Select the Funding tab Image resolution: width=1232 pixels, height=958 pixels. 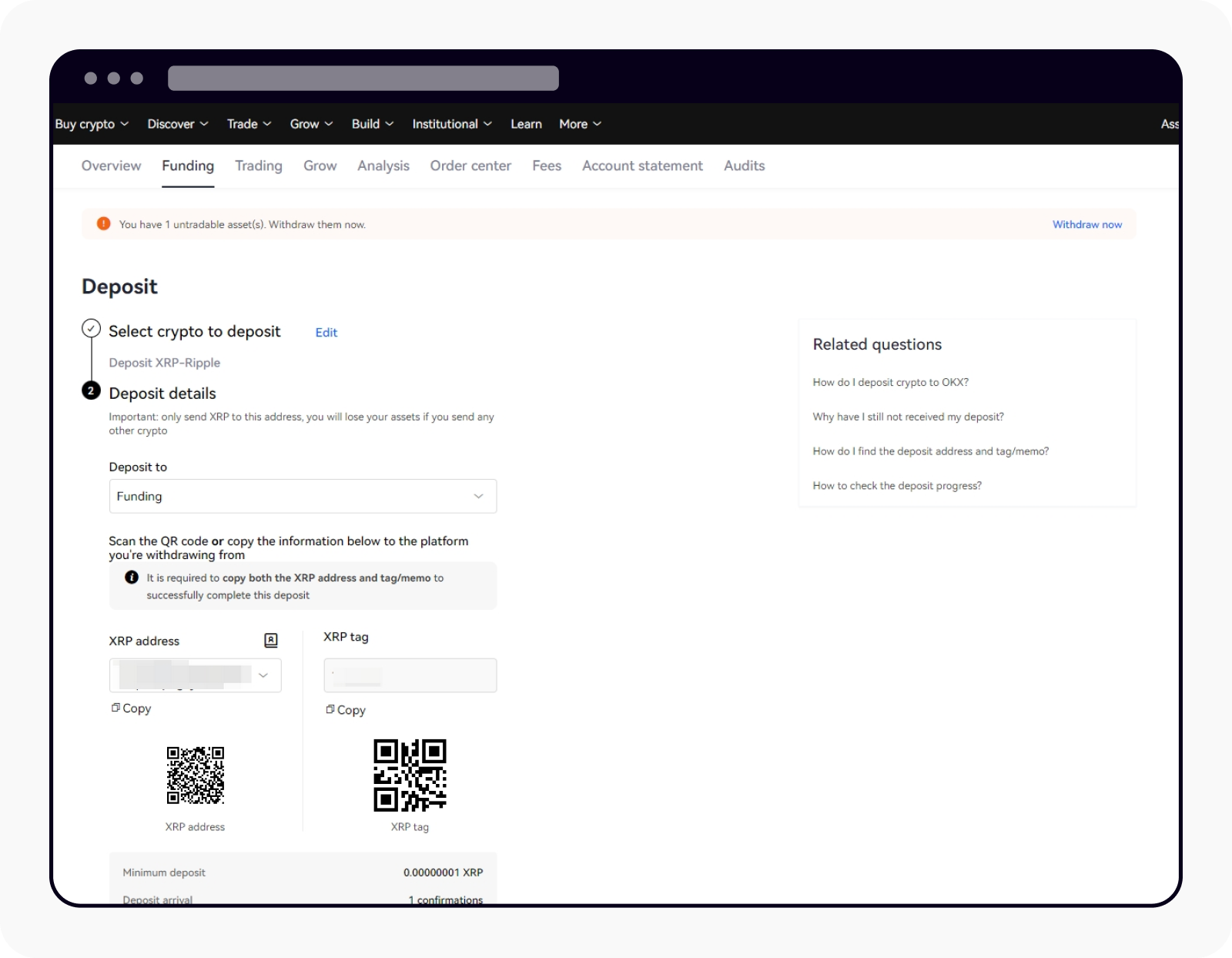188,166
